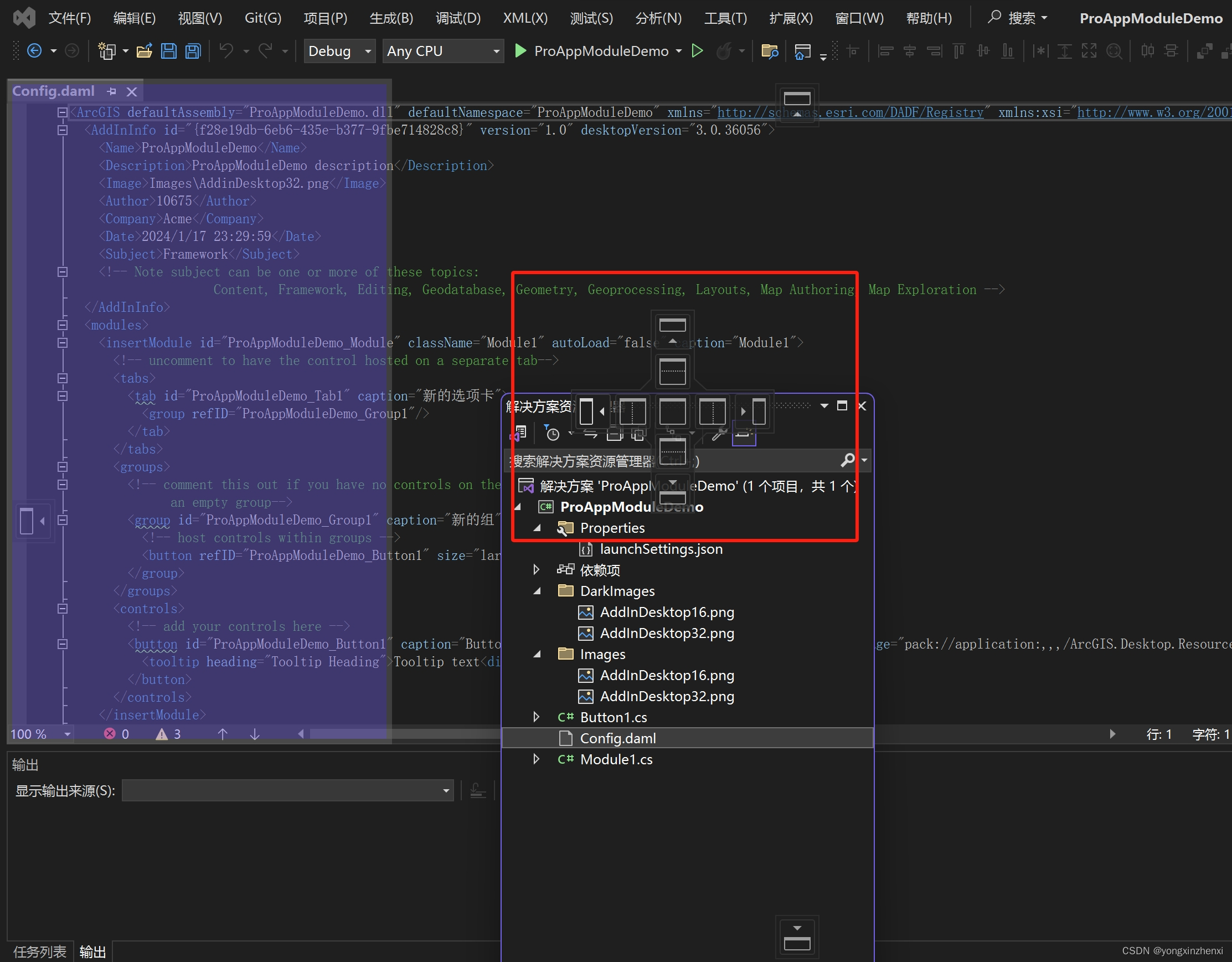The height and width of the screenshot is (962, 1232).
Task: Click the error count icon in status strip
Action: (110, 733)
